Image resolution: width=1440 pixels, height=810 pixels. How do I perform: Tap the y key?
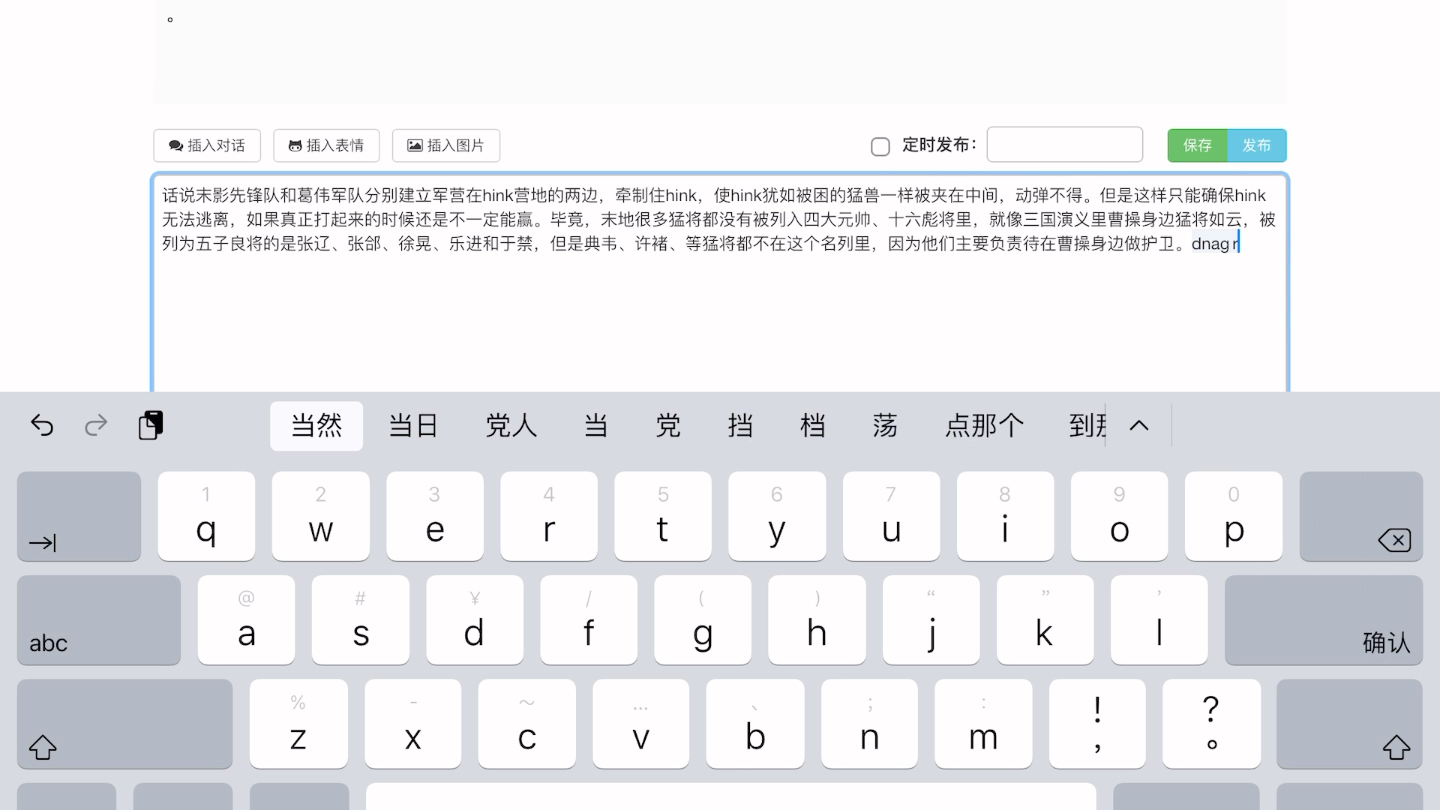click(777, 516)
